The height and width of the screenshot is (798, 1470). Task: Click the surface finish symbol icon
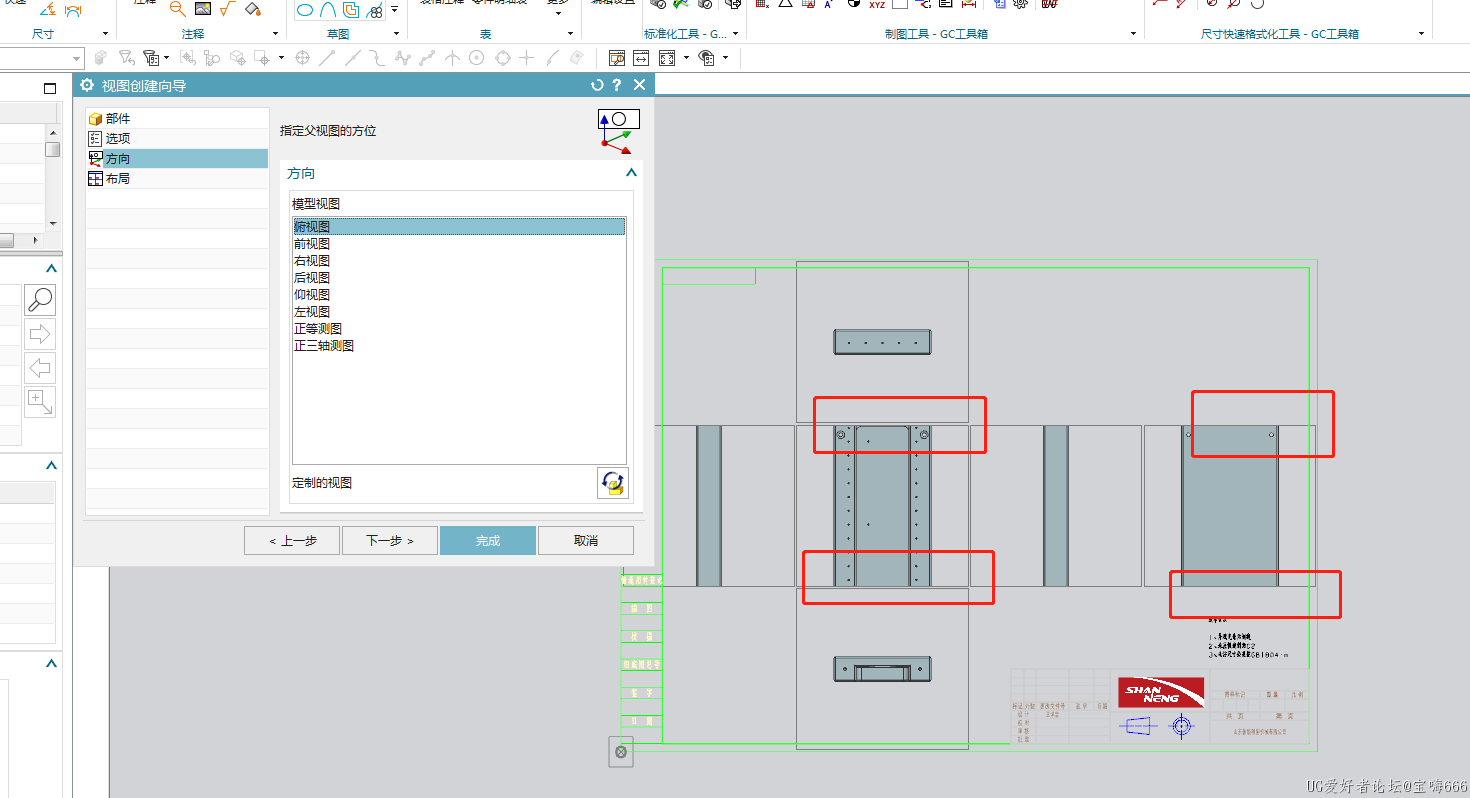pyautogui.click(x=227, y=9)
